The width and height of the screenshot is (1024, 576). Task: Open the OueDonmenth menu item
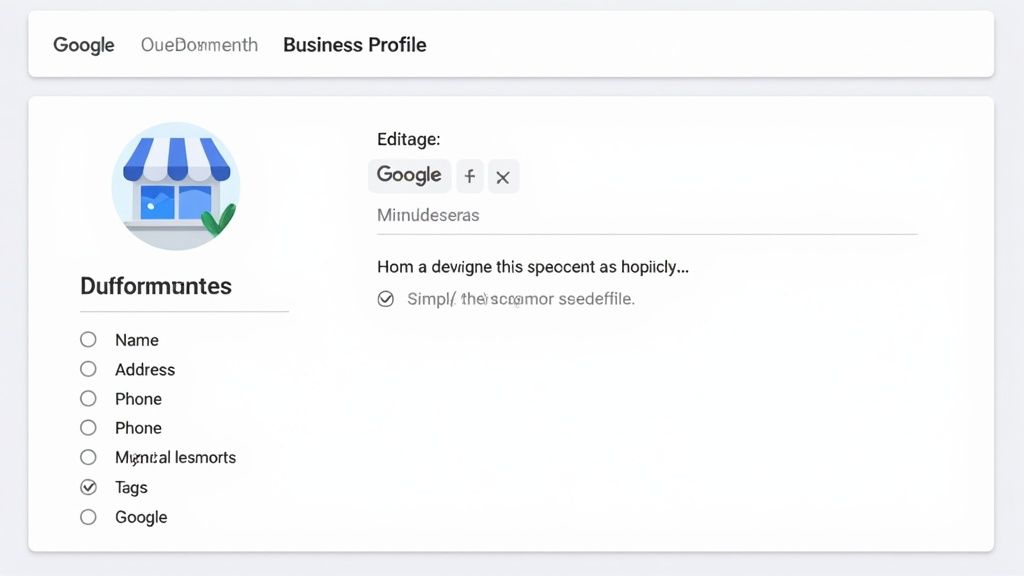[x=199, y=44]
